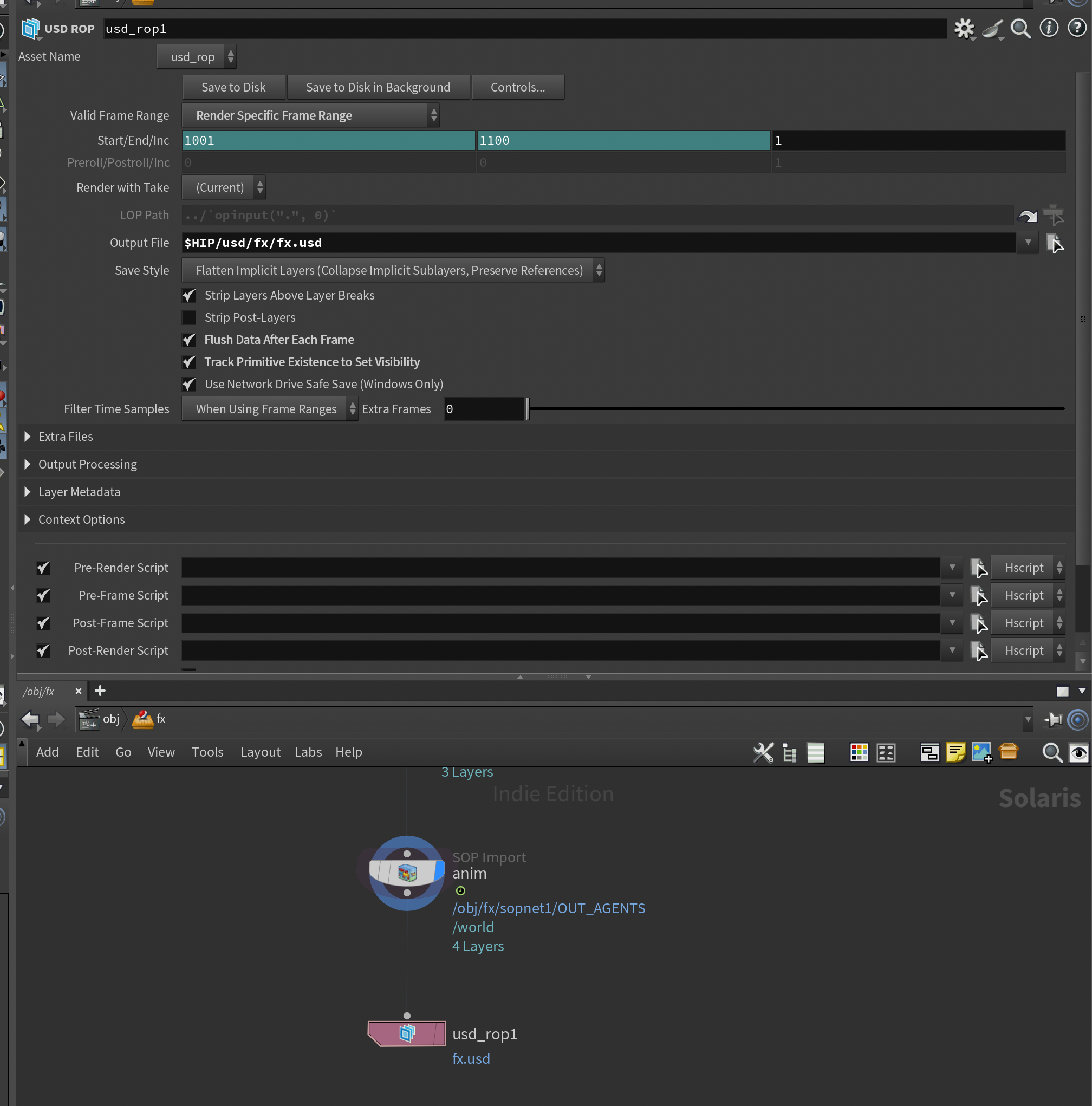
Task: Click Save to Disk button
Action: coord(233,88)
